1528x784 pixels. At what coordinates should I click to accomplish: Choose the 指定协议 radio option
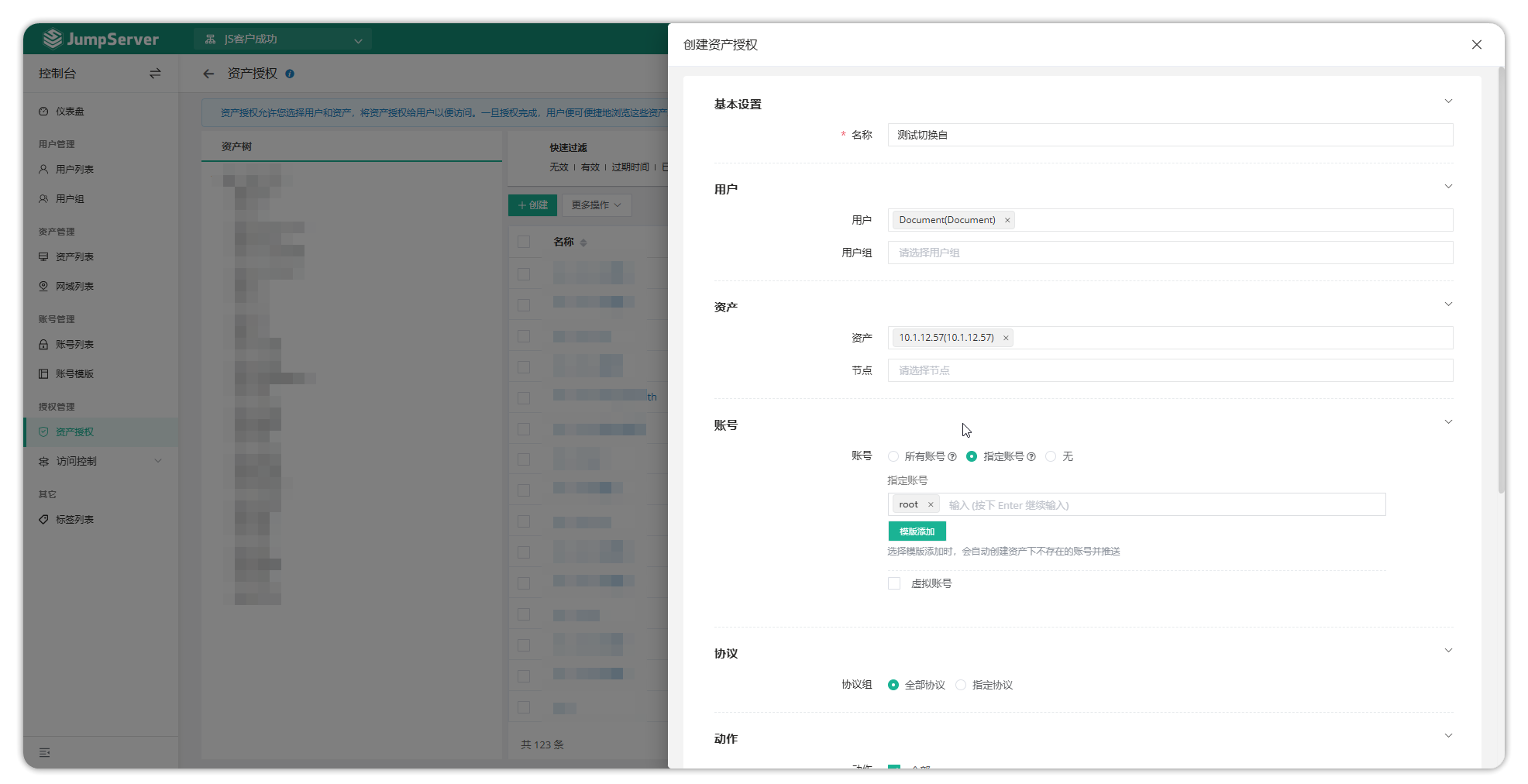pyautogui.click(x=961, y=686)
